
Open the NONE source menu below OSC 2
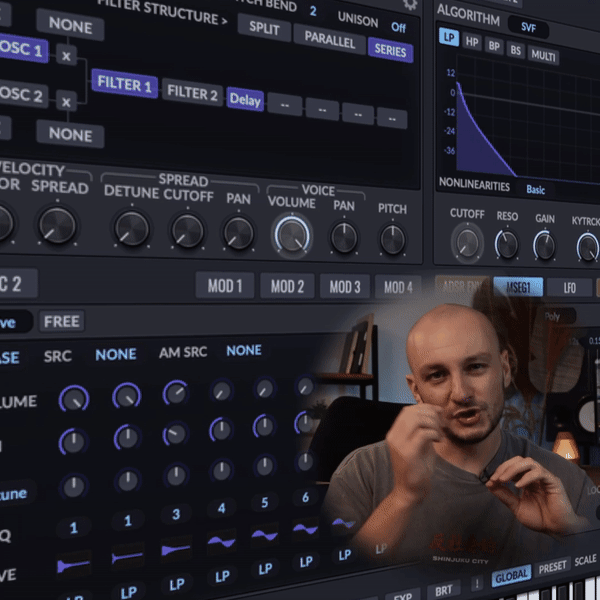click(70, 134)
